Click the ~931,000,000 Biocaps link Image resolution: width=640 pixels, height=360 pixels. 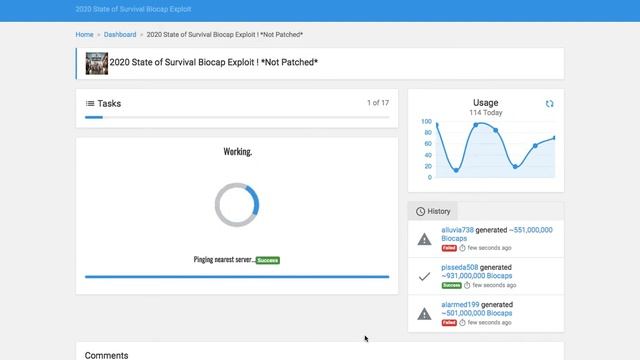point(476,276)
